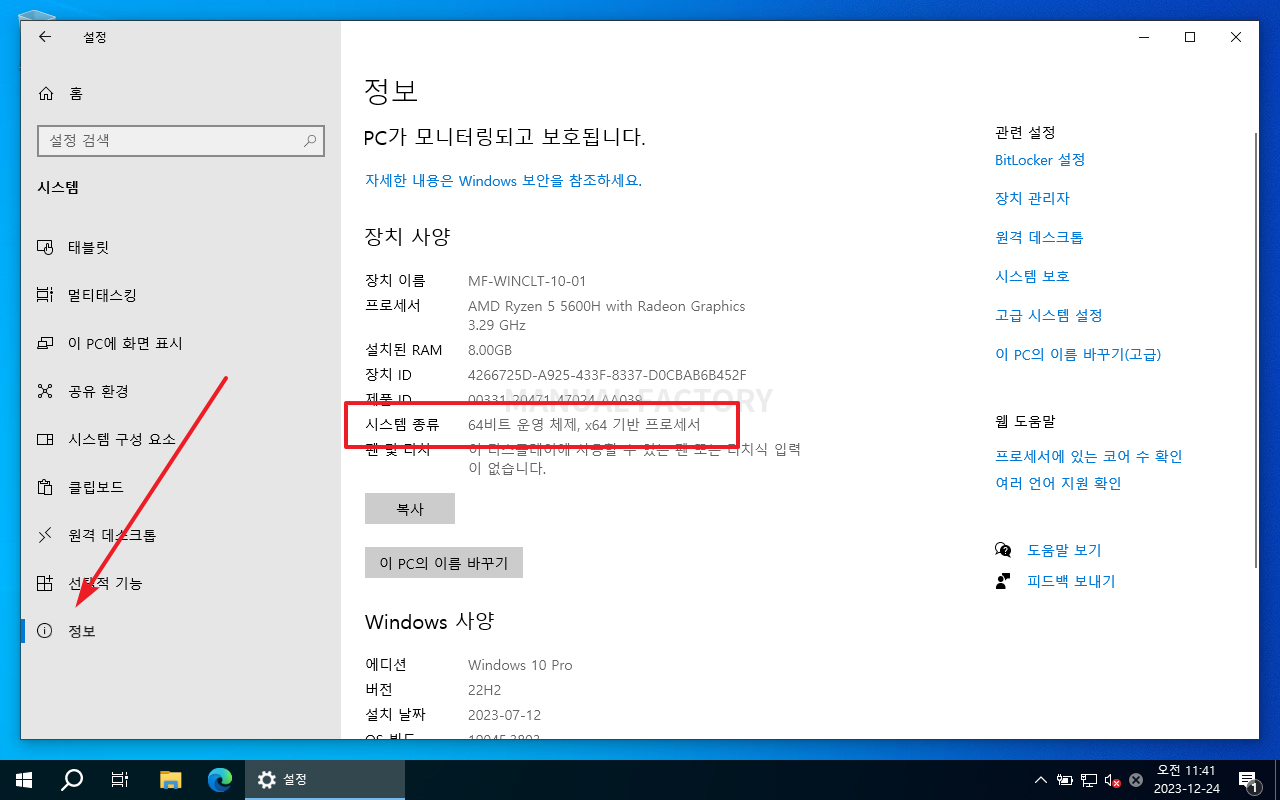Click the Copy (복사) button
The image size is (1280, 800).
tap(409, 508)
